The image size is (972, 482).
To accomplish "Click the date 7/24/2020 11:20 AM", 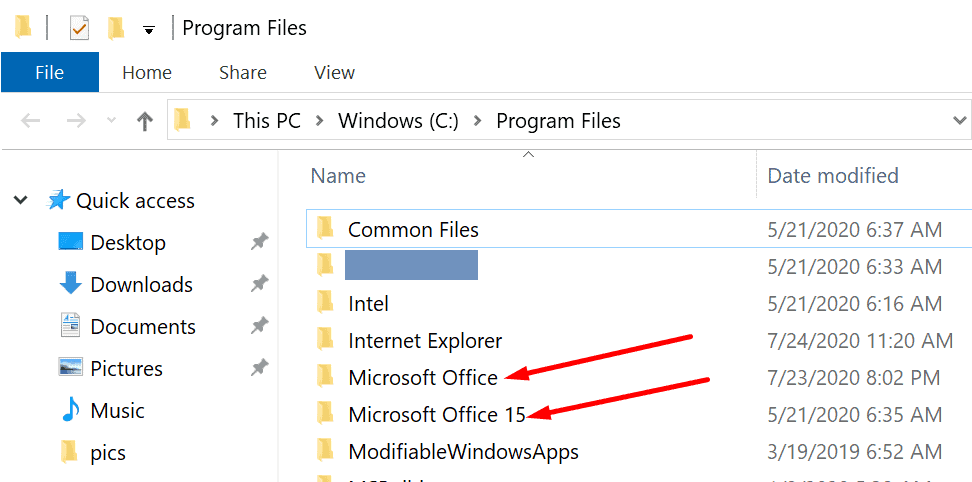I will tap(860, 341).
